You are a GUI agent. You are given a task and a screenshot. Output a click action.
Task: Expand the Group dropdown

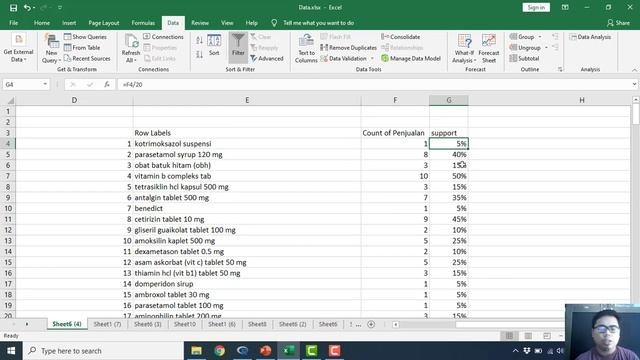[540, 37]
